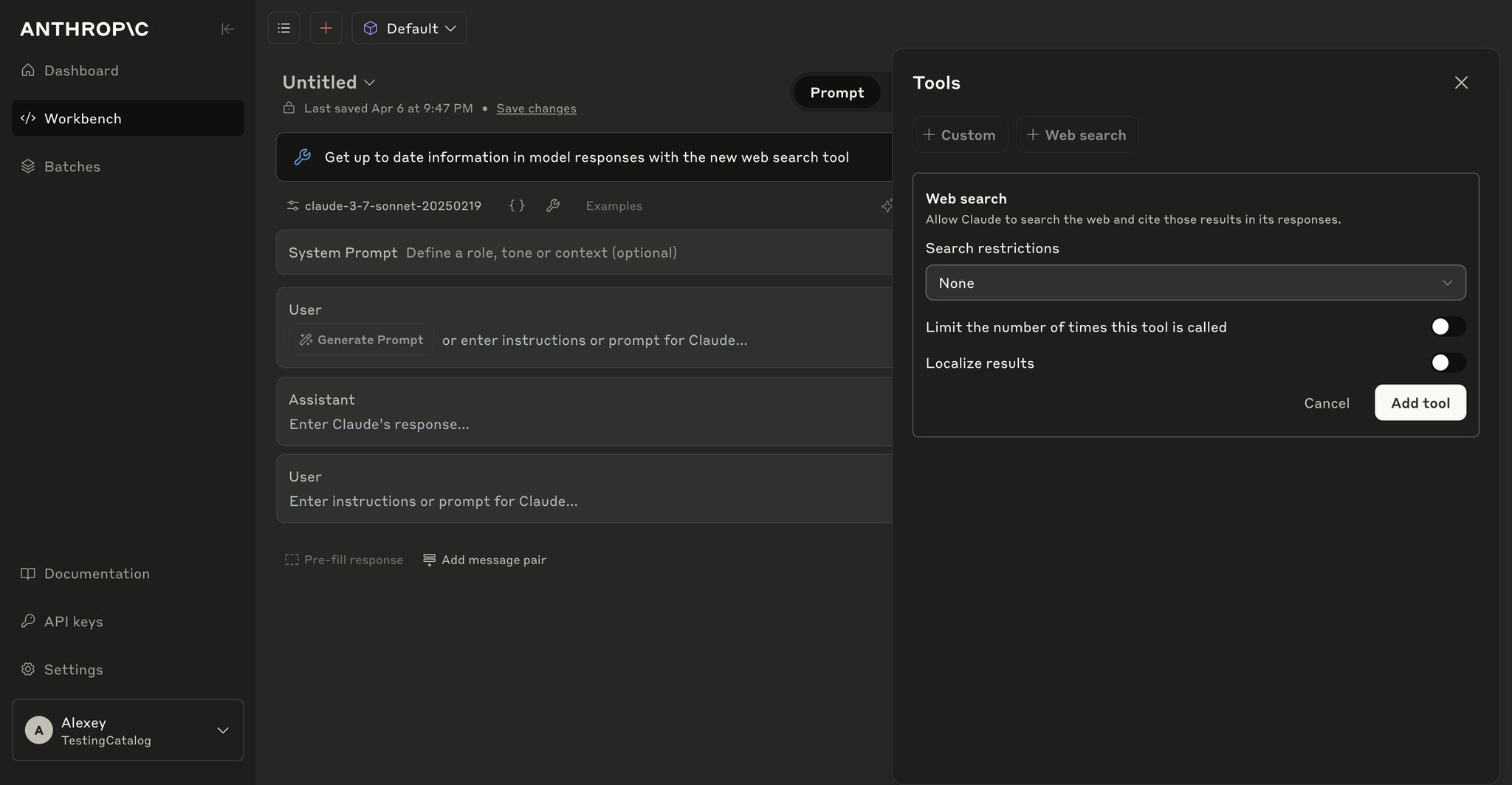Click the Save changes link

click(536, 109)
